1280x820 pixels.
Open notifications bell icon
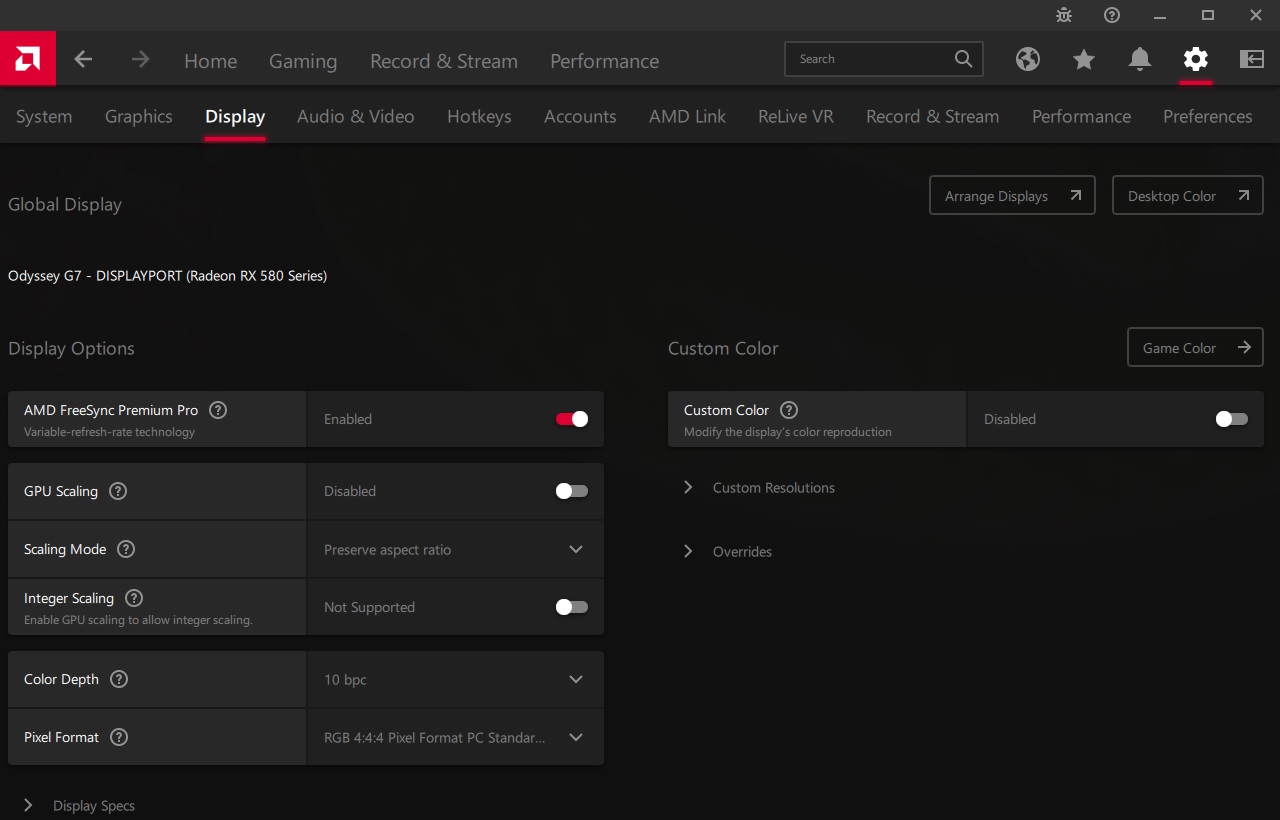(1139, 59)
